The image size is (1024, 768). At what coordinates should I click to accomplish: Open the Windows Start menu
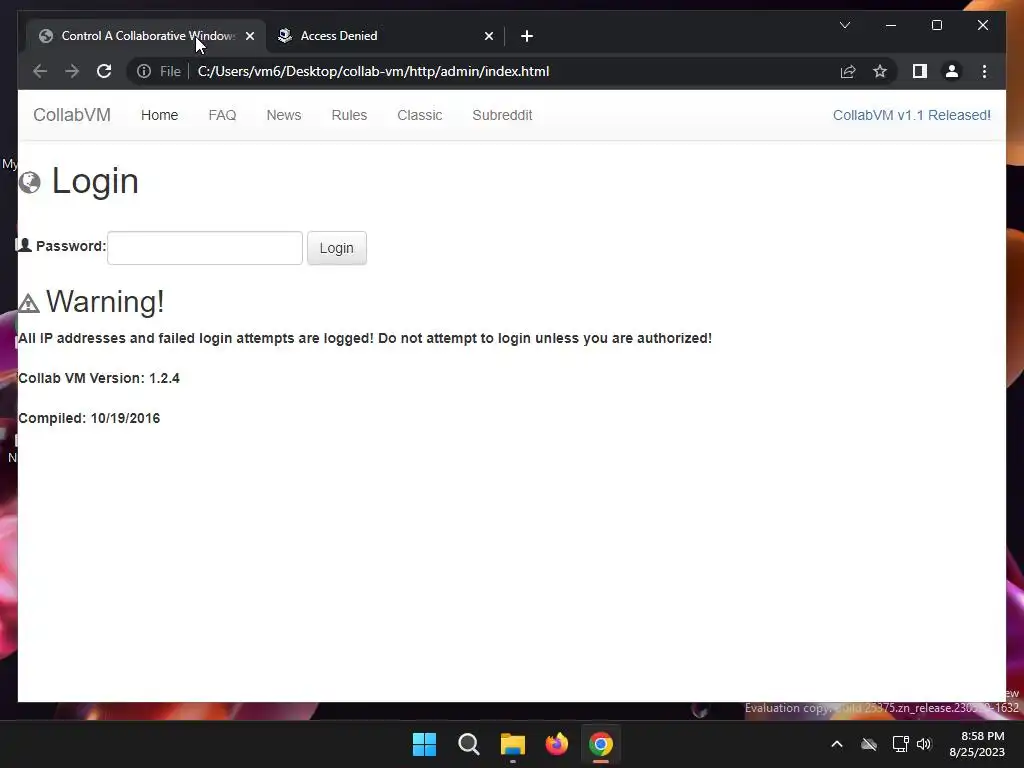pyautogui.click(x=424, y=744)
